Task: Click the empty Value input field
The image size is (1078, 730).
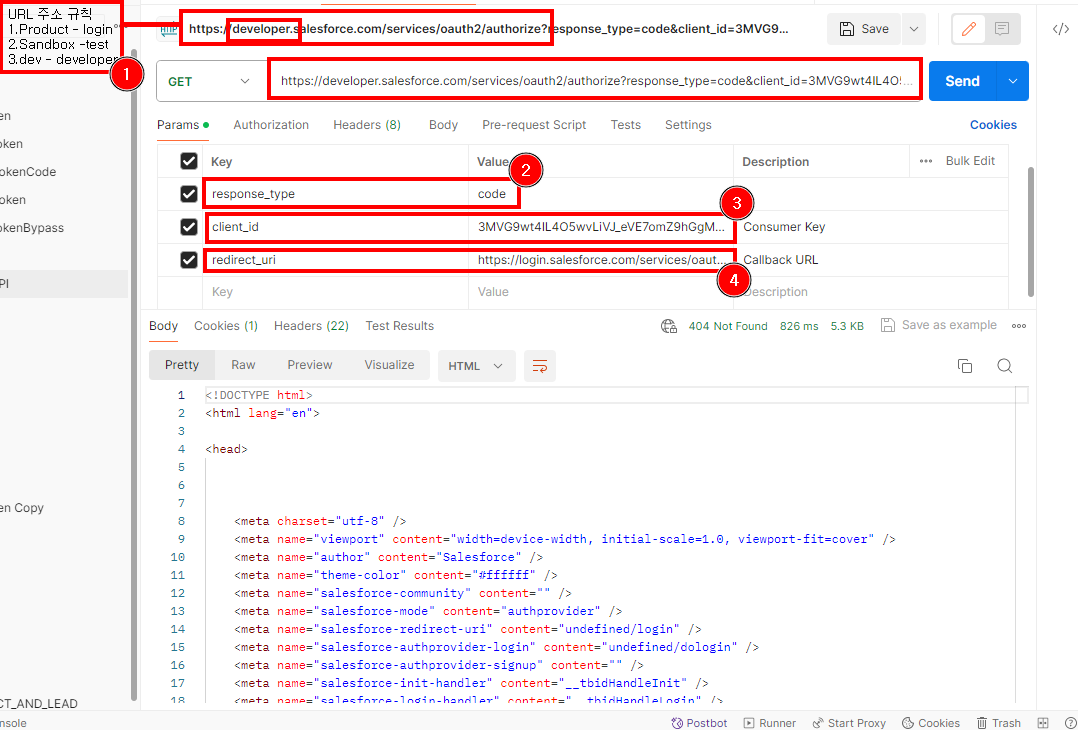Action: pos(601,292)
